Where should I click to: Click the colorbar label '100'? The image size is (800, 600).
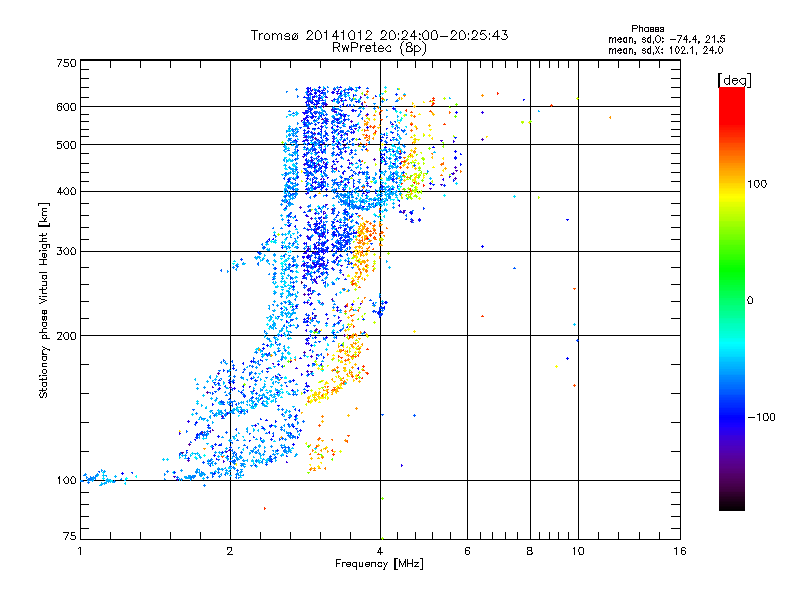tap(757, 184)
